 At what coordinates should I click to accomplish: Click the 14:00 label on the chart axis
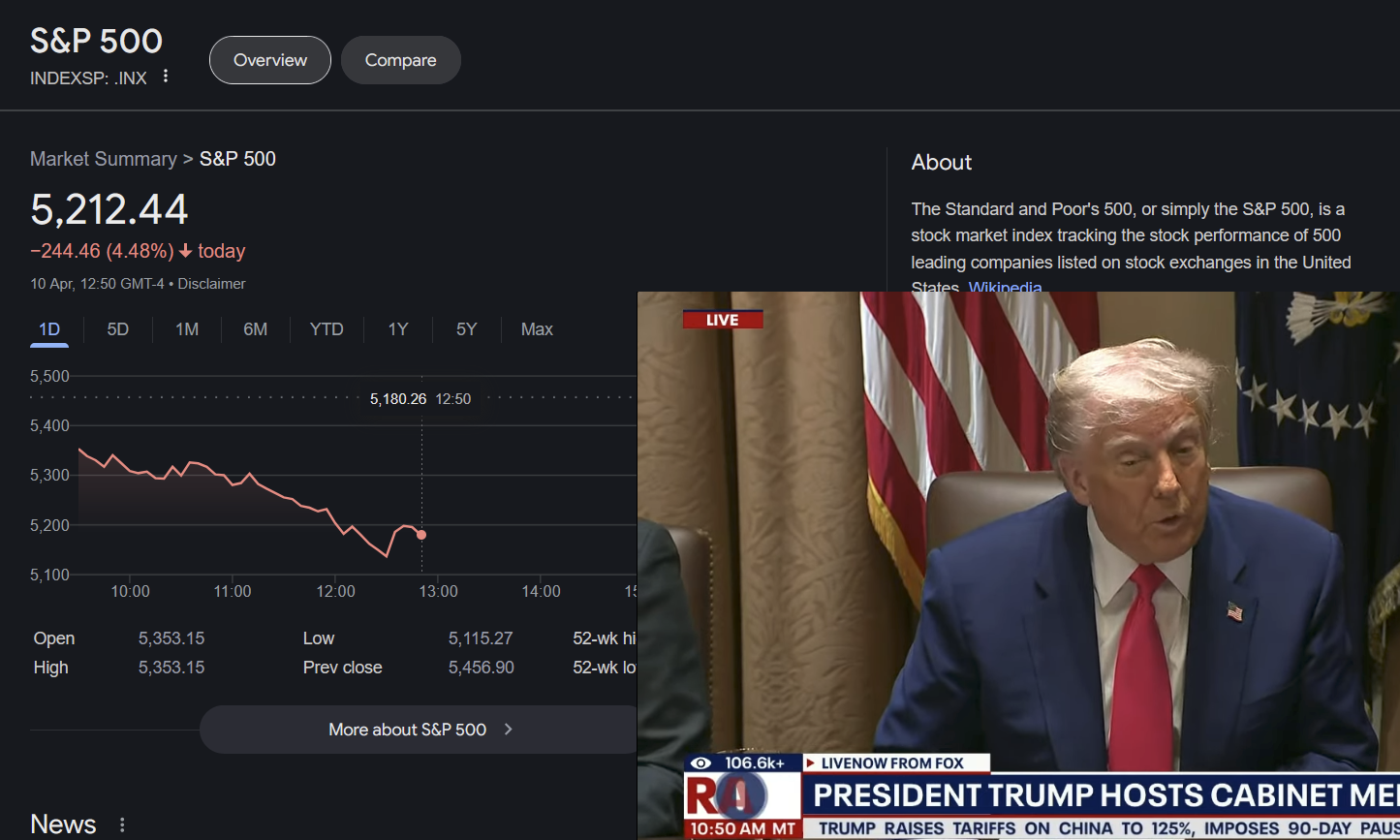541,591
